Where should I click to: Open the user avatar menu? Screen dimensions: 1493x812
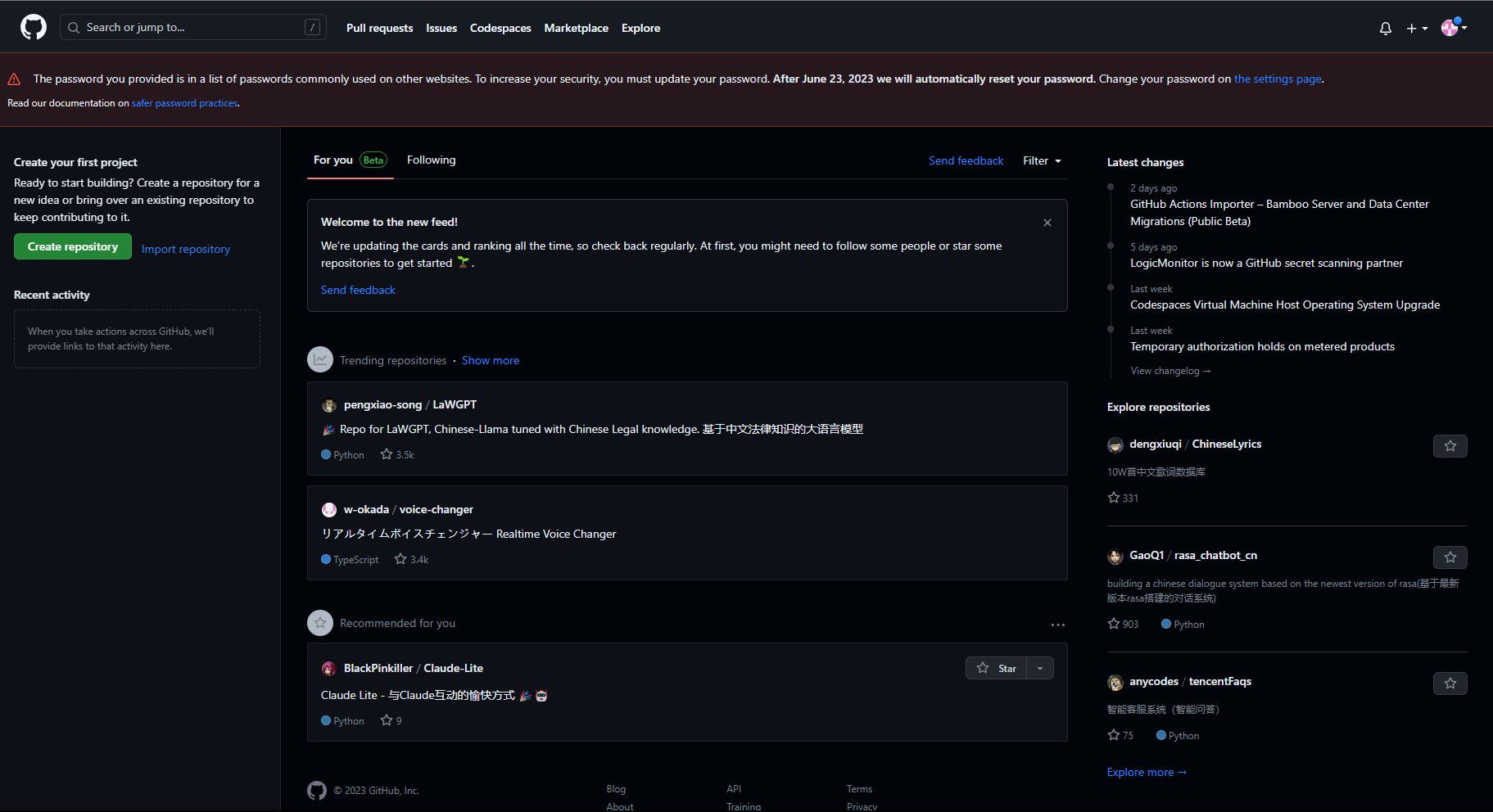pos(1454,27)
